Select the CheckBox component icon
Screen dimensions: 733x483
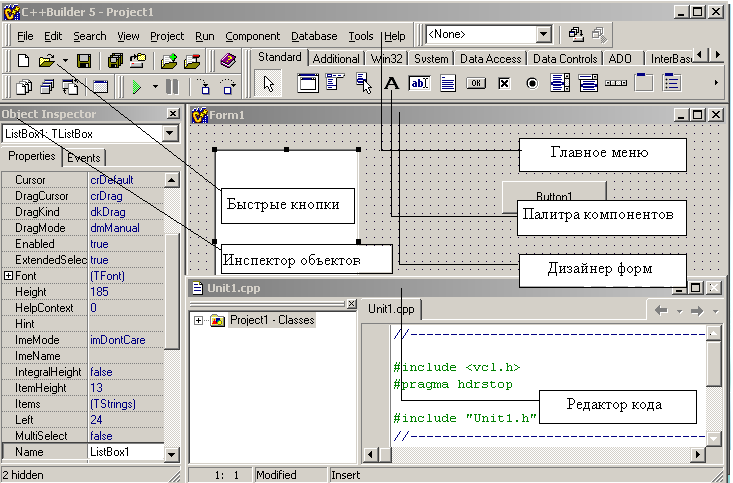pyautogui.click(x=504, y=84)
